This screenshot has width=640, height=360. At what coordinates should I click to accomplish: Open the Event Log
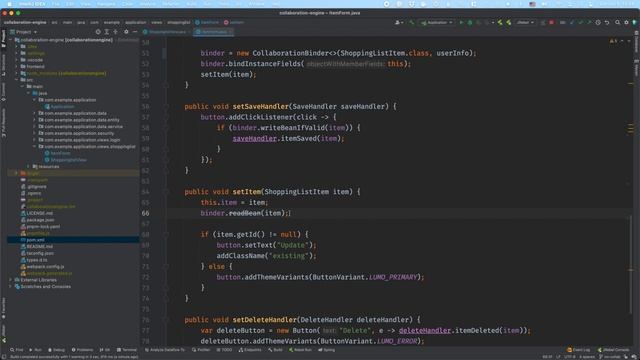[x=578, y=350]
